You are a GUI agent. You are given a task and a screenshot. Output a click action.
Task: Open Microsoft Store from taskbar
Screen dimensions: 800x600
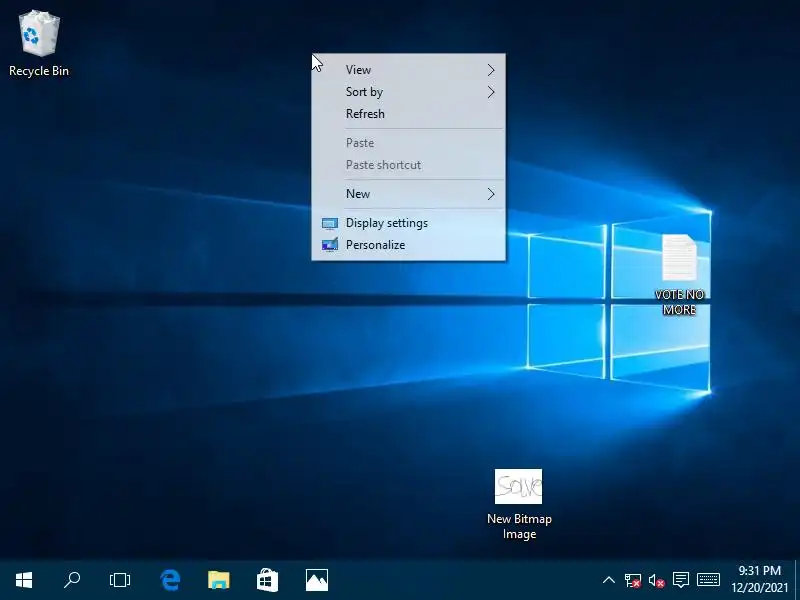click(267, 580)
